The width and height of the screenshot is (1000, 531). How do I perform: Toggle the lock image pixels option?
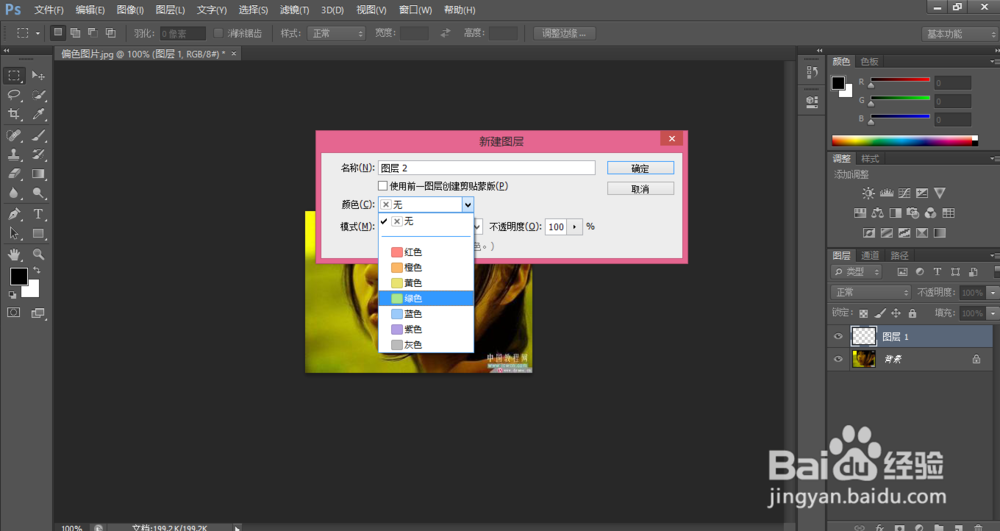click(880, 313)
